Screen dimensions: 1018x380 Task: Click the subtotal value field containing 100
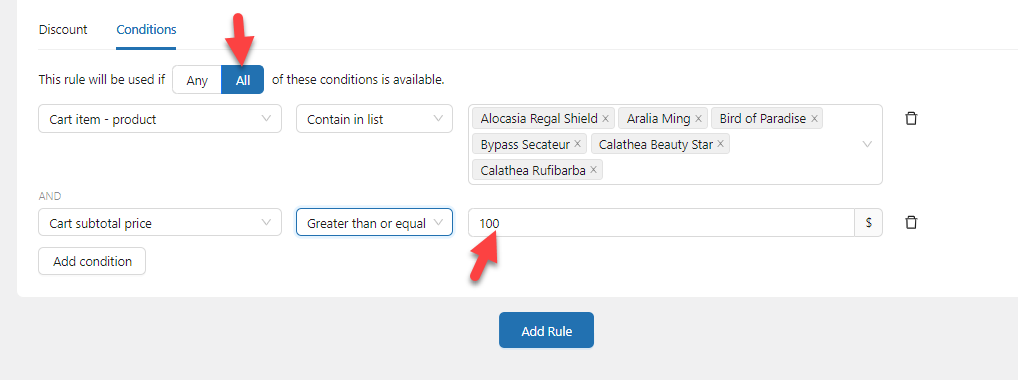tap(662, 223)
